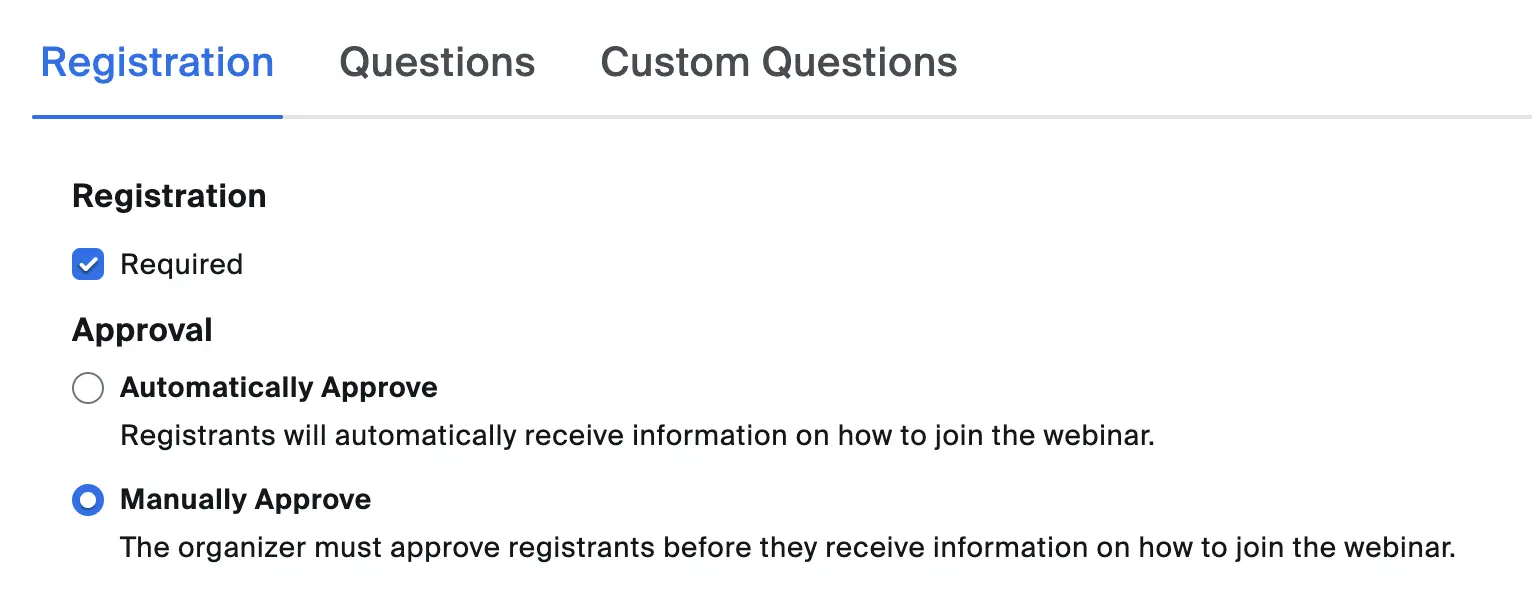Uncheck the Required registration checkbox

(88, 265)
